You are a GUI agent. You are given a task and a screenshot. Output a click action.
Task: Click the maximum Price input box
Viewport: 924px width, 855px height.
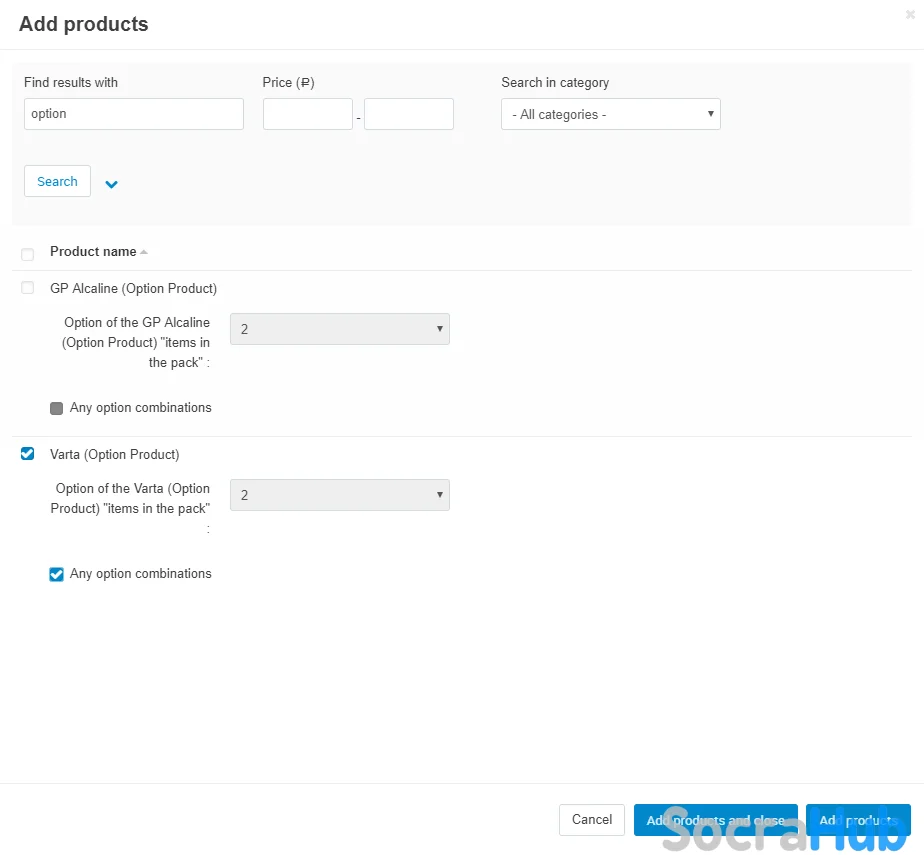pyautogui.click(x=408, y=114)
